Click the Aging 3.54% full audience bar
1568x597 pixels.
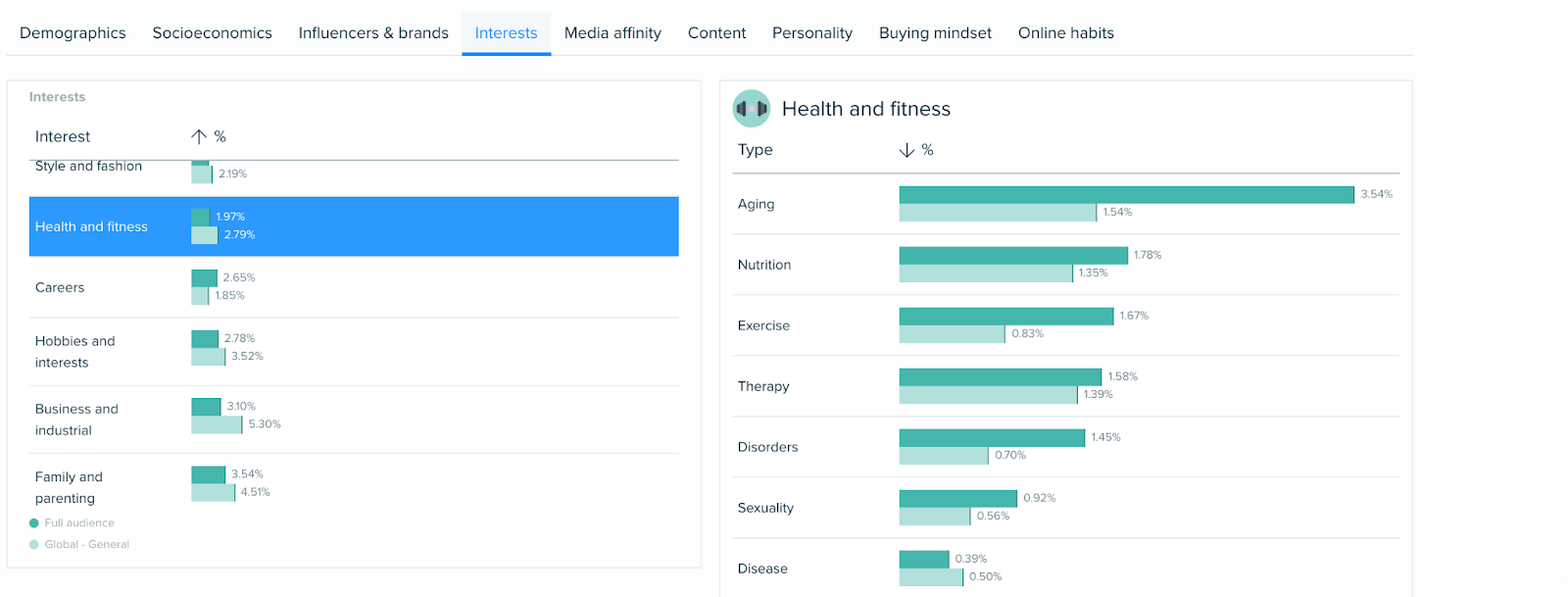(1127, 195)
